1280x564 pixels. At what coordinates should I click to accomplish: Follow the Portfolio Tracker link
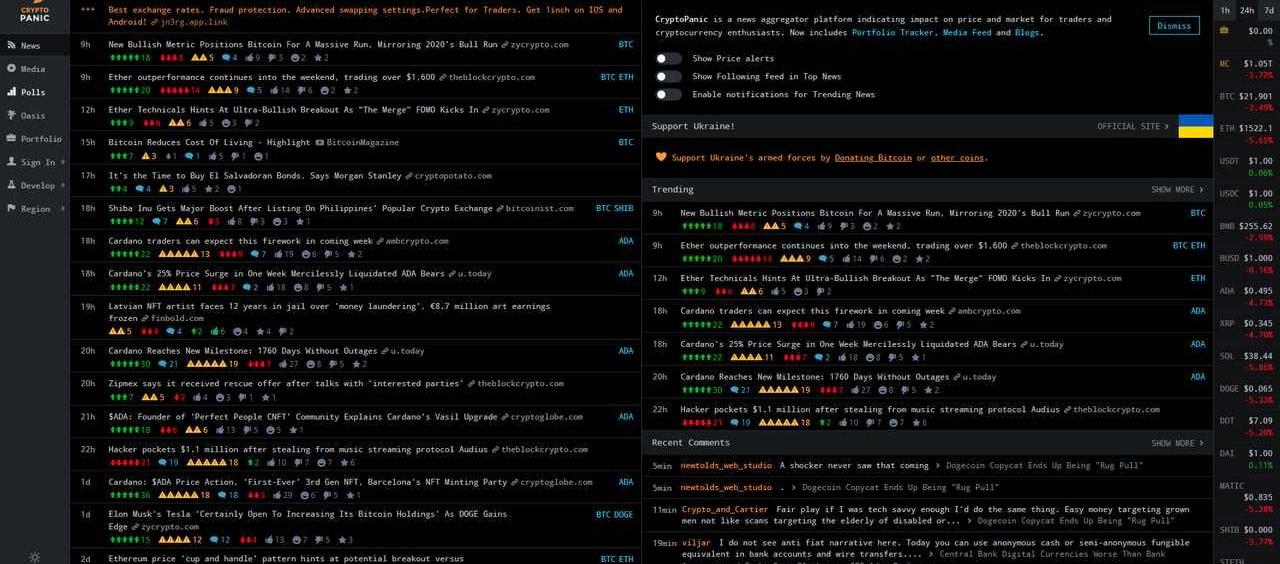(x=894, y=33)
